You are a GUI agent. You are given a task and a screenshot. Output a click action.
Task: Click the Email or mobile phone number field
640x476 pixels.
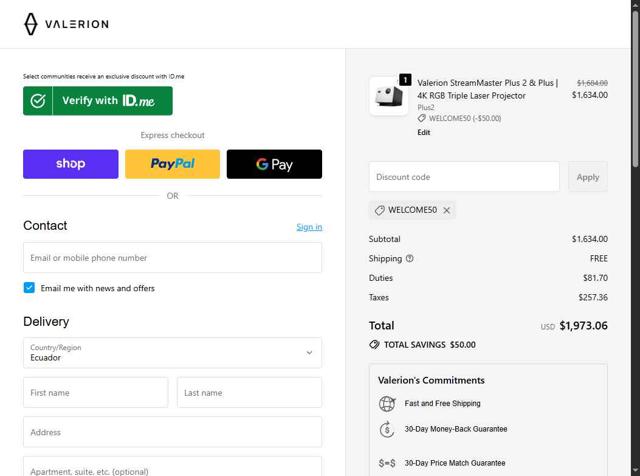(172, 258)
